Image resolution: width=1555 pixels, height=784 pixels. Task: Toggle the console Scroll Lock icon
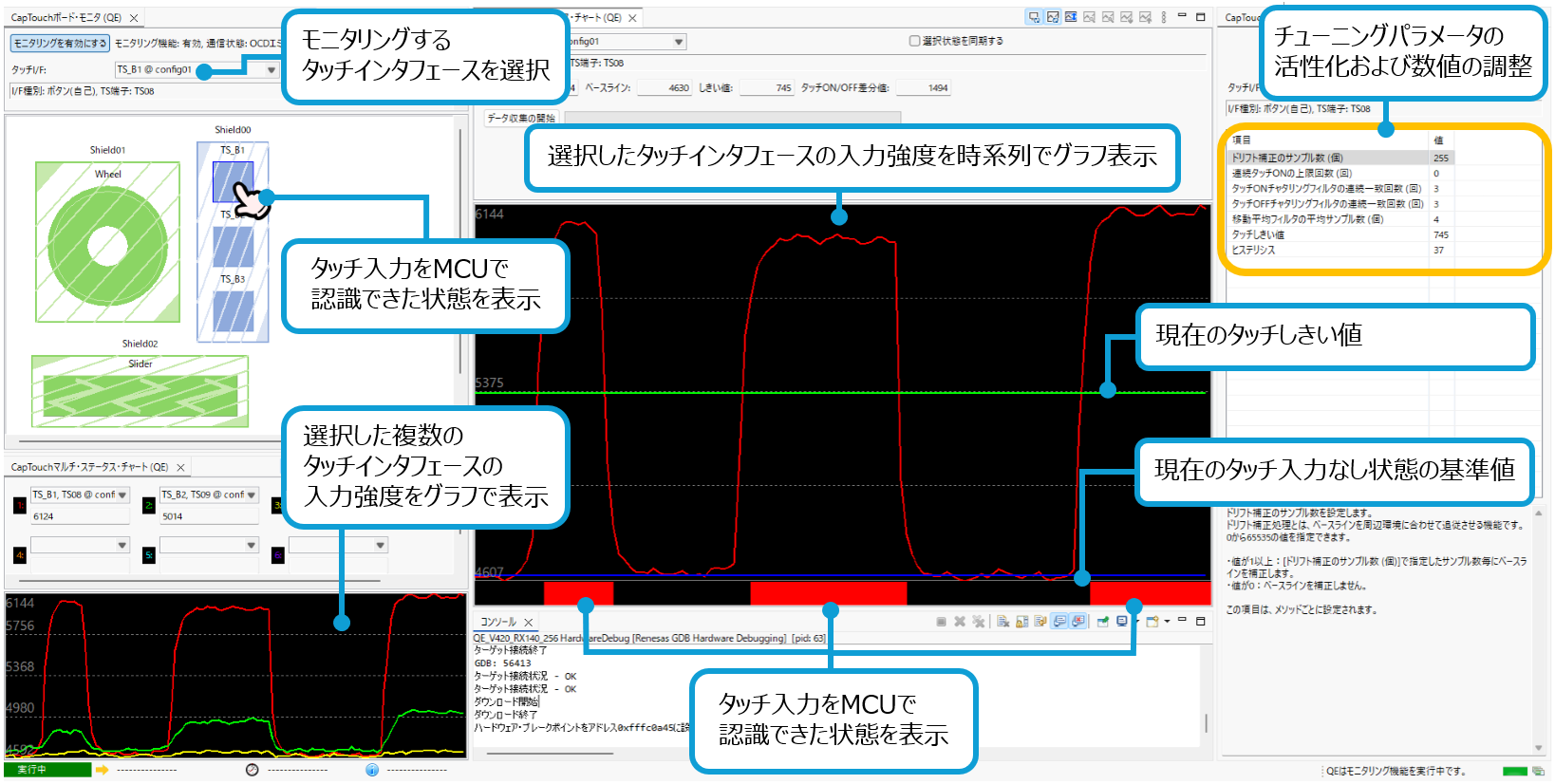coord(1022,622)
